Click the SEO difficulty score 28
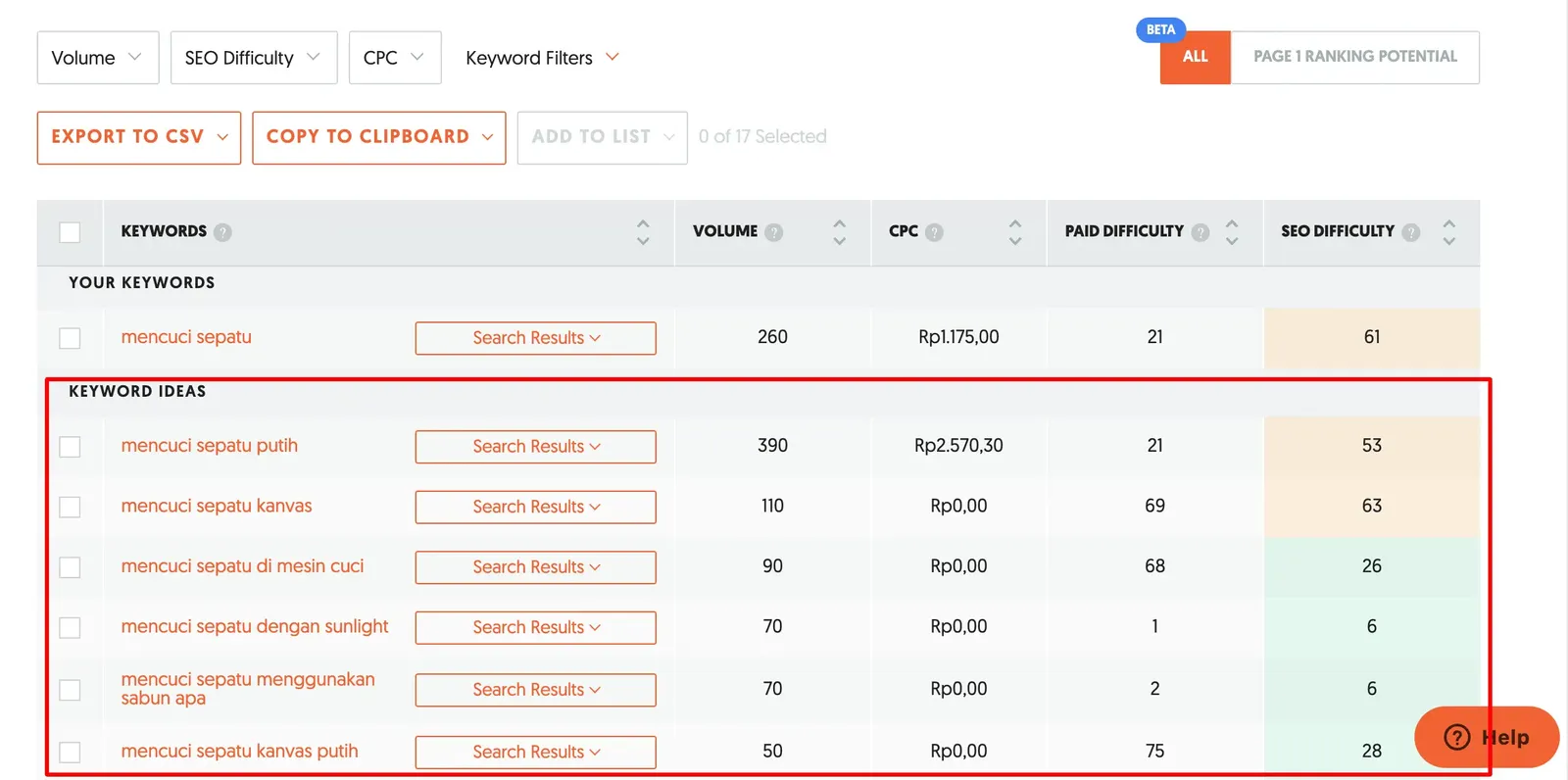Viewport: 1568px width, 780px height. (1372, 751)
